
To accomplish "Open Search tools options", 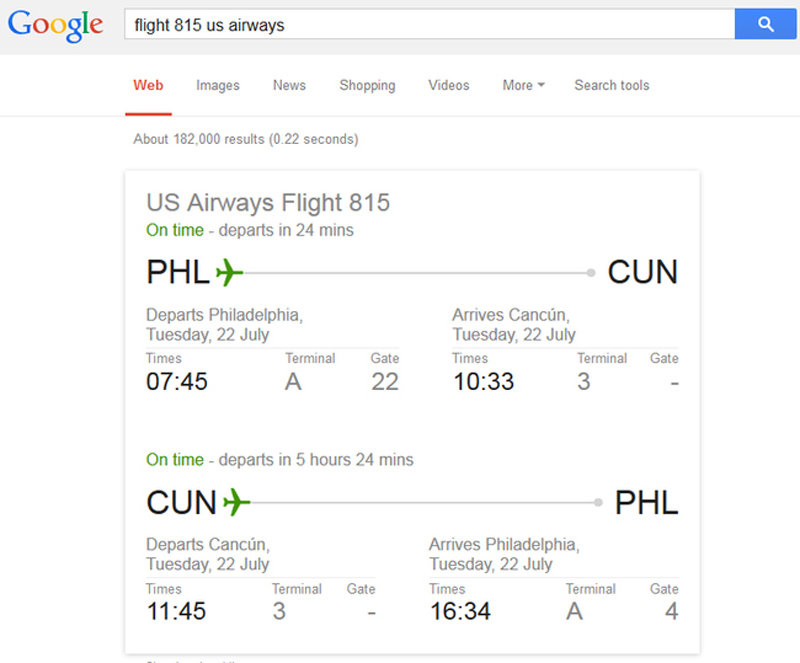I will pos(612,85).
